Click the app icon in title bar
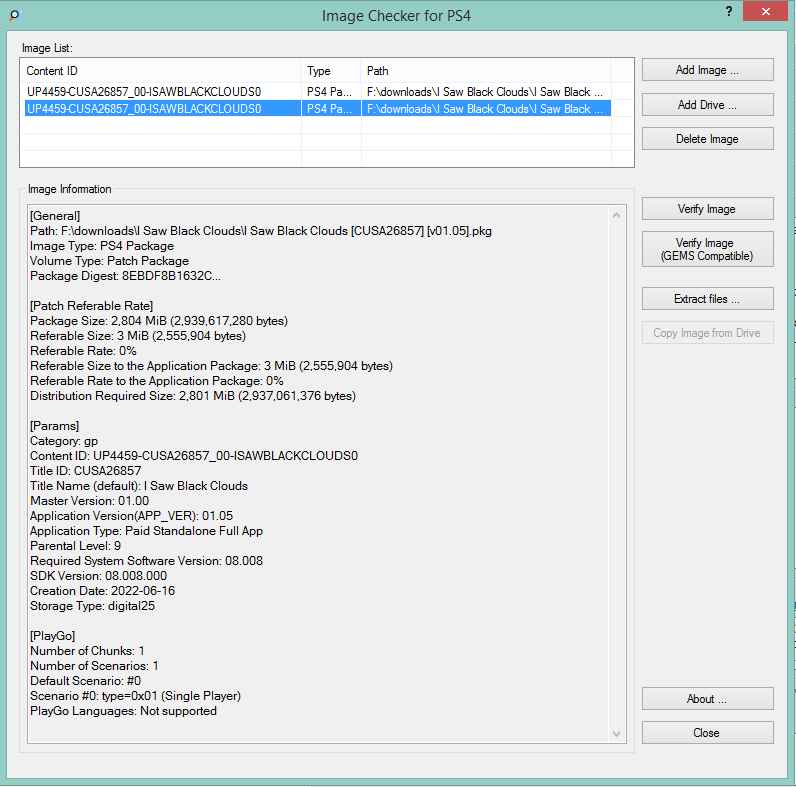The height and width of the screenshot is (787, 796). [16, 15]
